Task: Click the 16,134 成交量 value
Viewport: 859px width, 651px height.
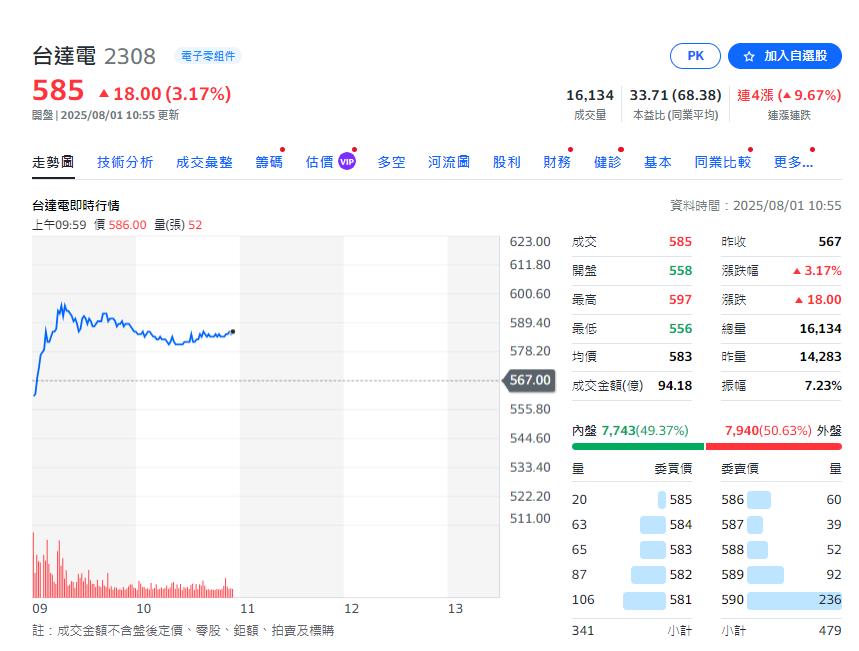Action: (589, 95)
